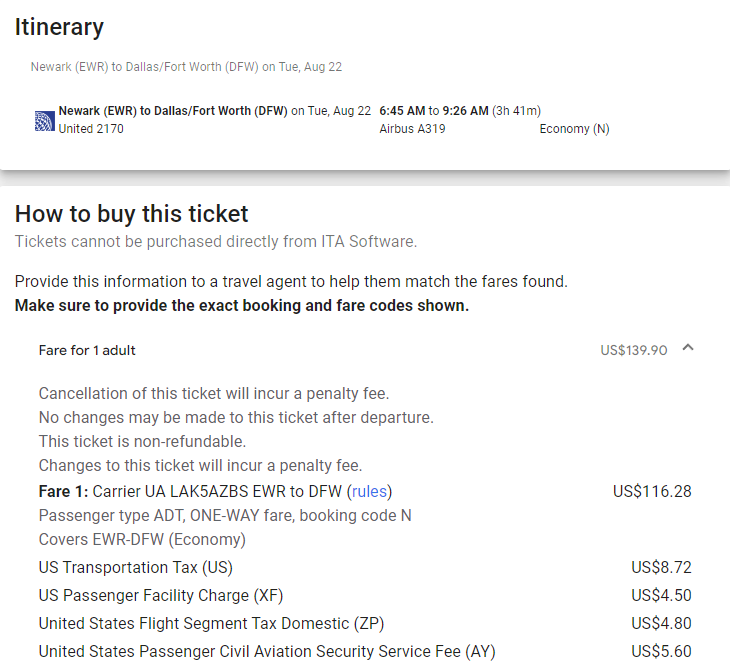This screenshot has width=730, height=664.
Task: Open the fare rules link
Action: tap(369, 491)
